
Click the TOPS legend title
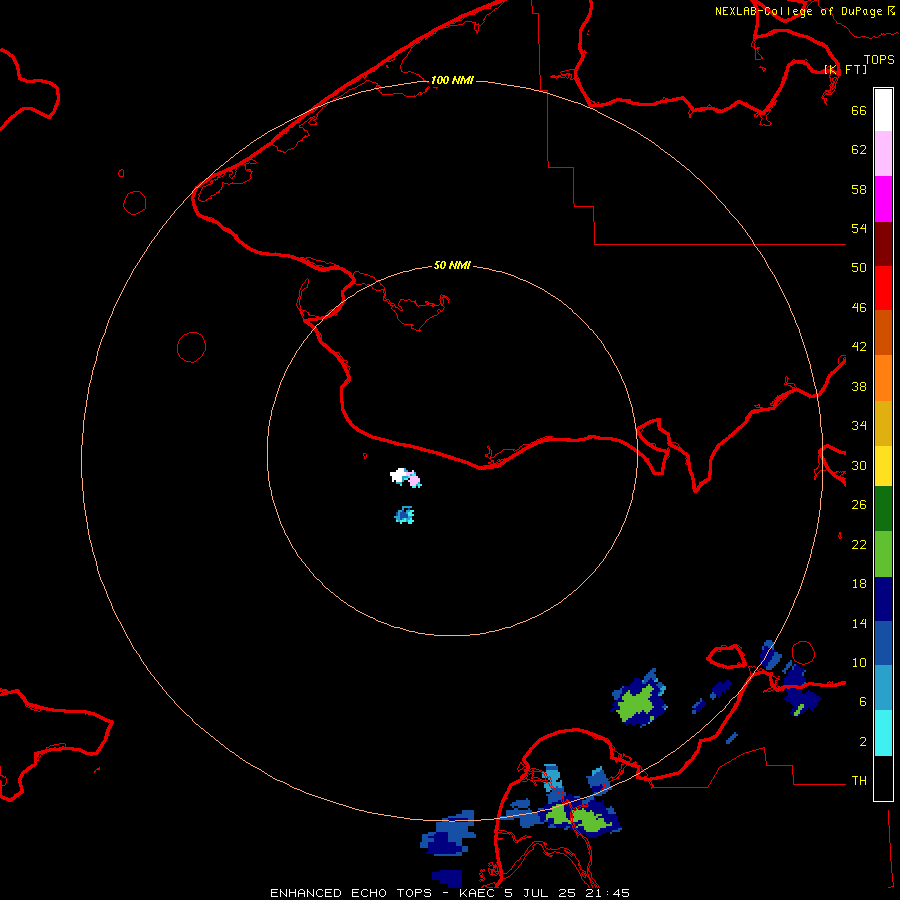click(x=879, y=59)
